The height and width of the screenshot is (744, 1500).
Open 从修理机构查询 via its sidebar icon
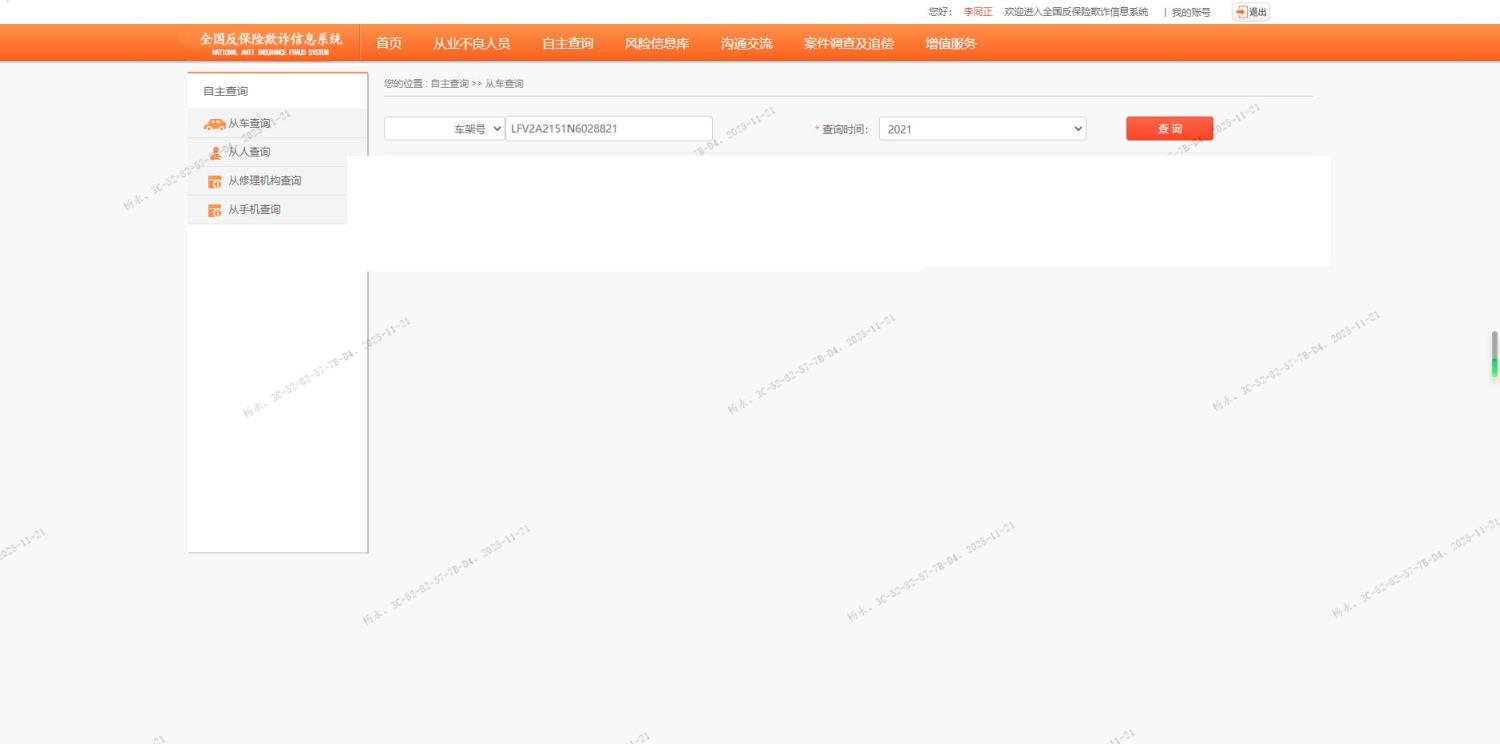(x=214, y=182)
